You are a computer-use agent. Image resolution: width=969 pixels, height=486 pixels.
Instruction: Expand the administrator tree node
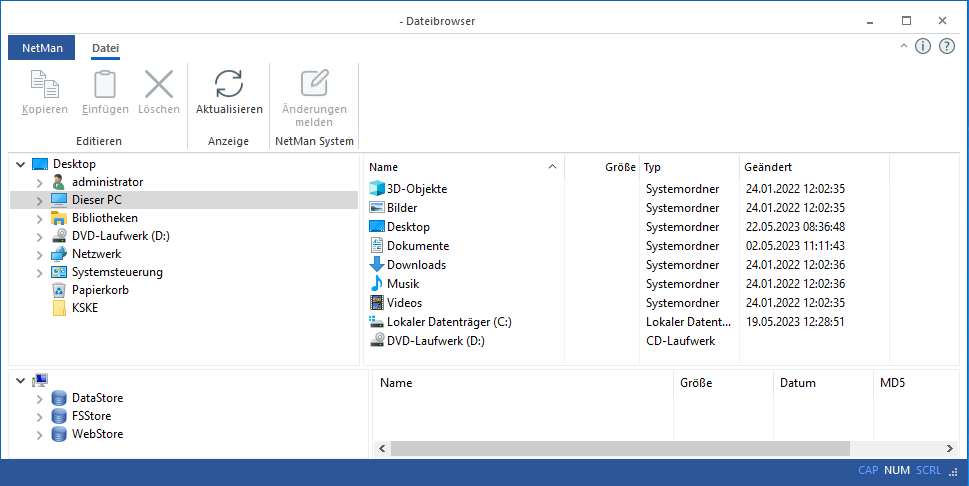point(40,183)
